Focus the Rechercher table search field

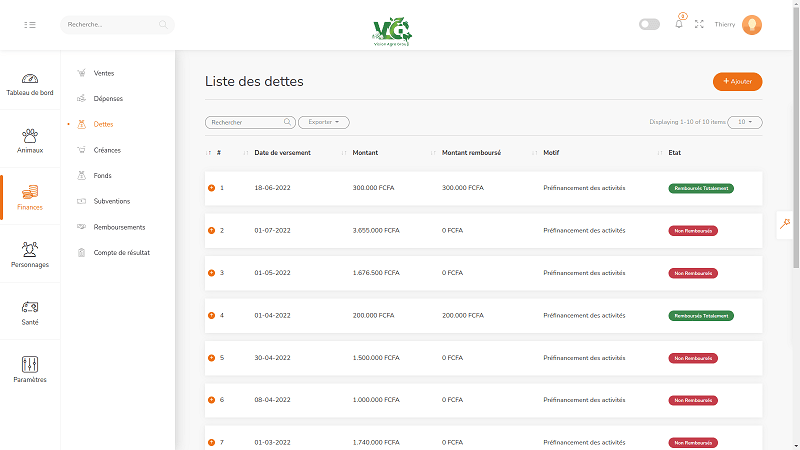coord(245,122)
